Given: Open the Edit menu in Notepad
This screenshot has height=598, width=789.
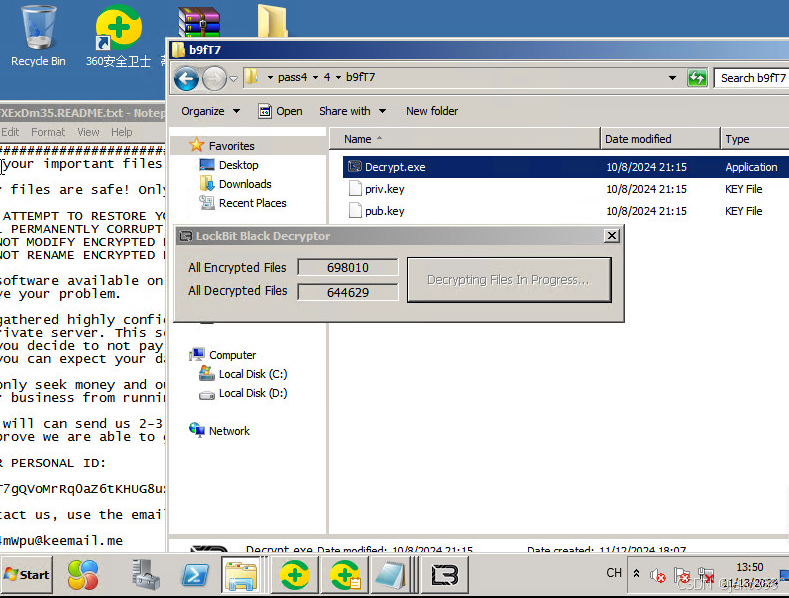Looking at the screenshot, I should 10,132.
